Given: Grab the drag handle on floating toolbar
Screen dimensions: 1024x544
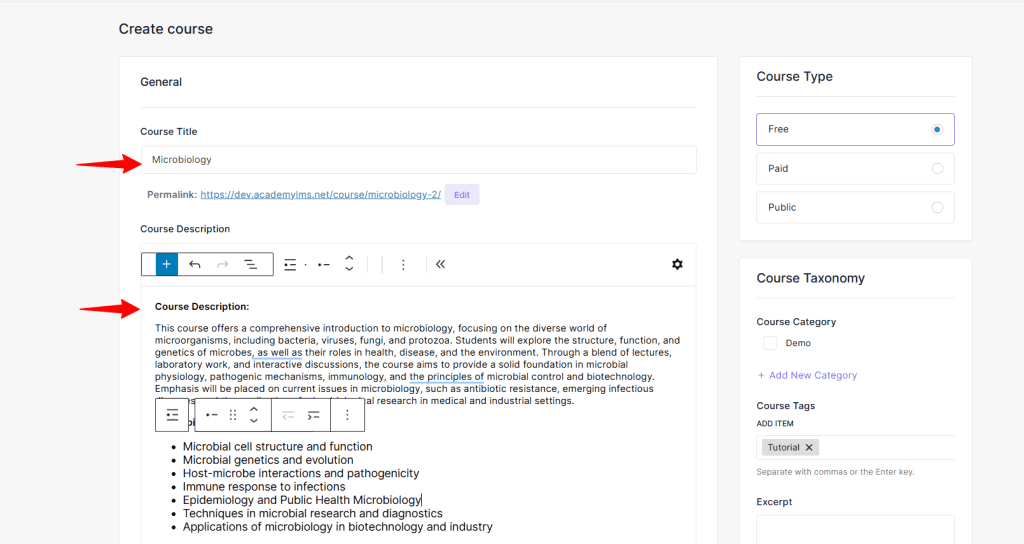Looking at the screenshot, I should [x=233, y=415].
